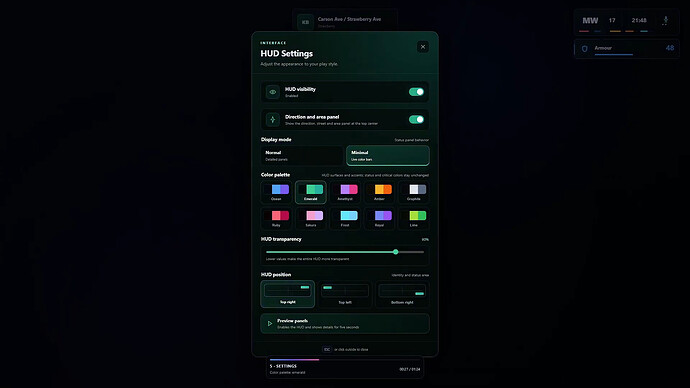Toggle the HUD visibility switch
690x388 pixels.
point(416,92)
